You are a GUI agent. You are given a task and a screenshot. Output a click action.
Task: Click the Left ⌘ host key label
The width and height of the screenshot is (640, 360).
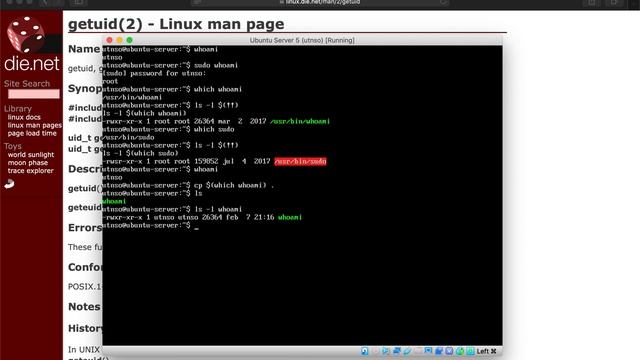pyautogui.click(x=487, y=351)
